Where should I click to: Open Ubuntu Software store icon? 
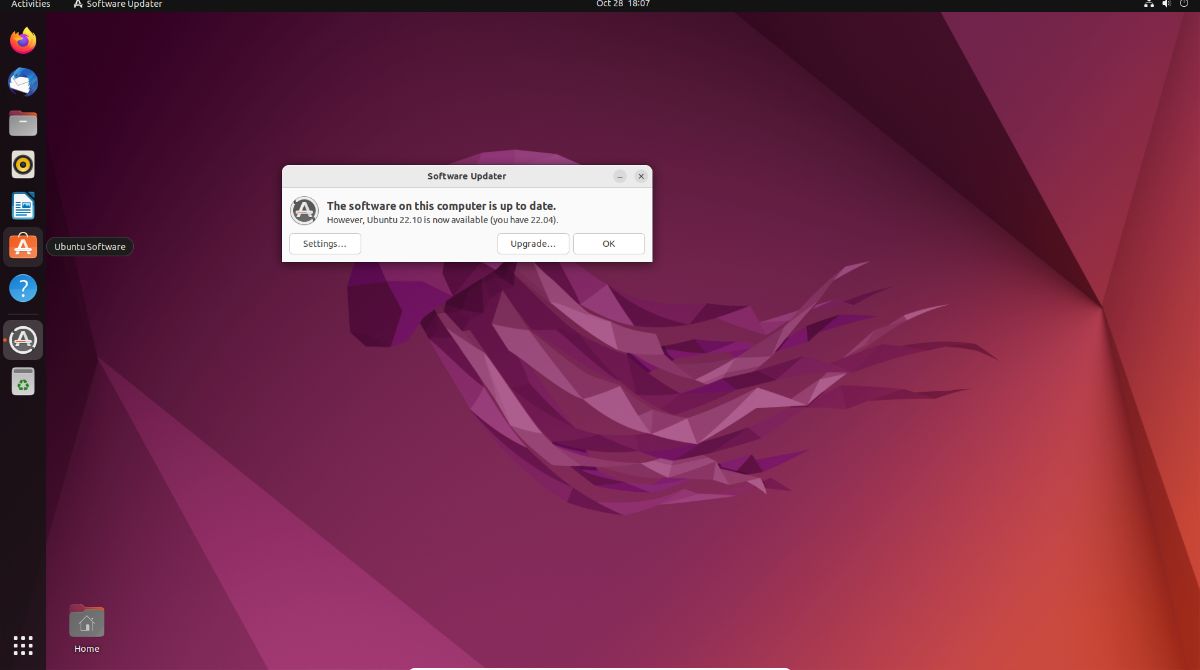23,247
